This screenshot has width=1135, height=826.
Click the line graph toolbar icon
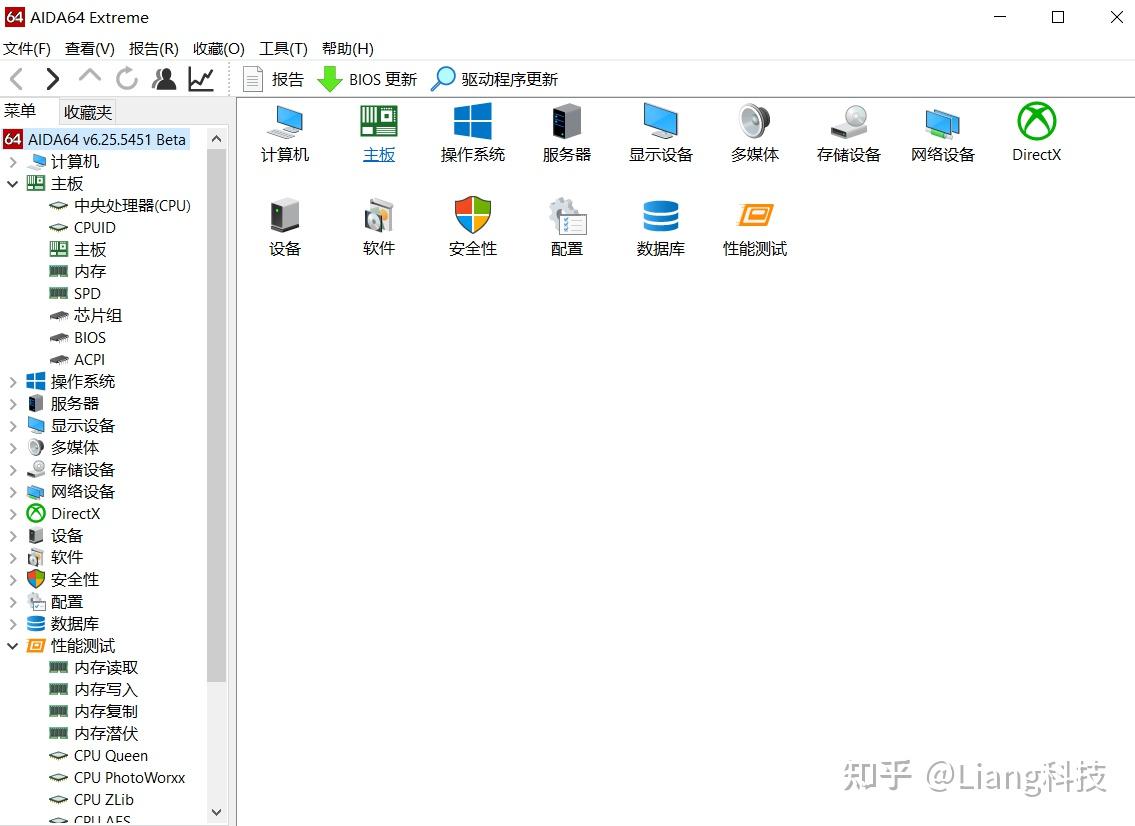pos(201,79)
